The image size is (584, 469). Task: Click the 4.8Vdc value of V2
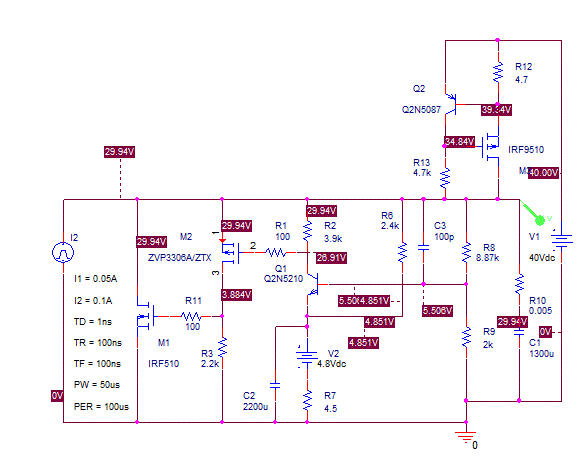[331, 364]
